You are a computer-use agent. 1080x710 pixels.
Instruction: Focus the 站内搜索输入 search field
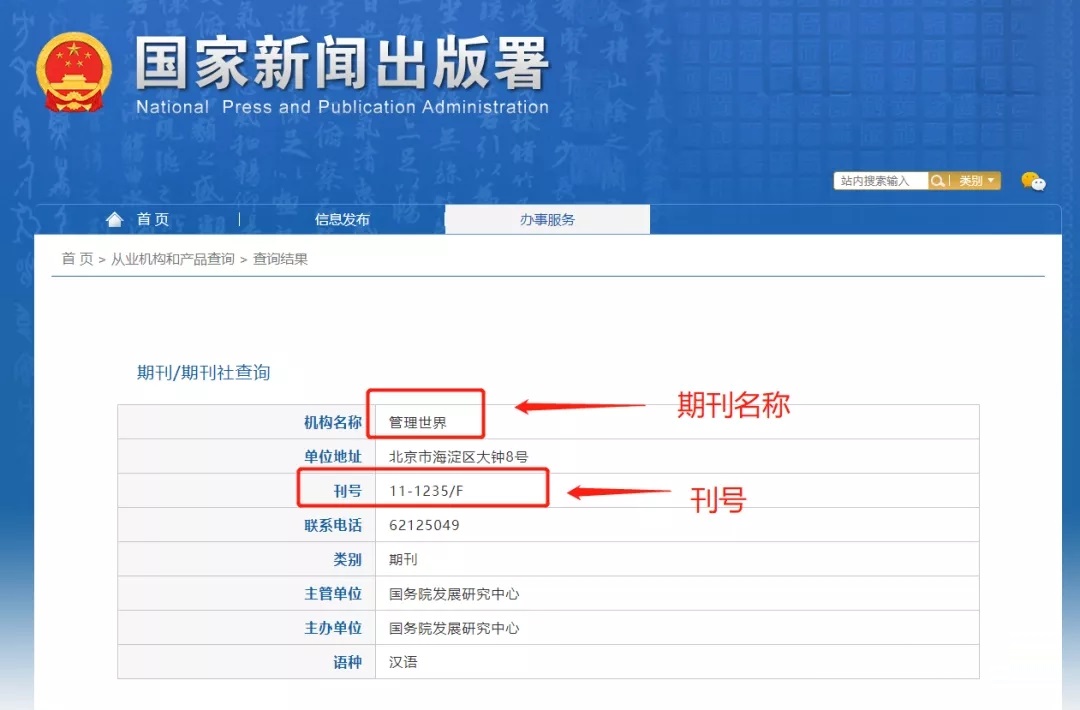881,181
